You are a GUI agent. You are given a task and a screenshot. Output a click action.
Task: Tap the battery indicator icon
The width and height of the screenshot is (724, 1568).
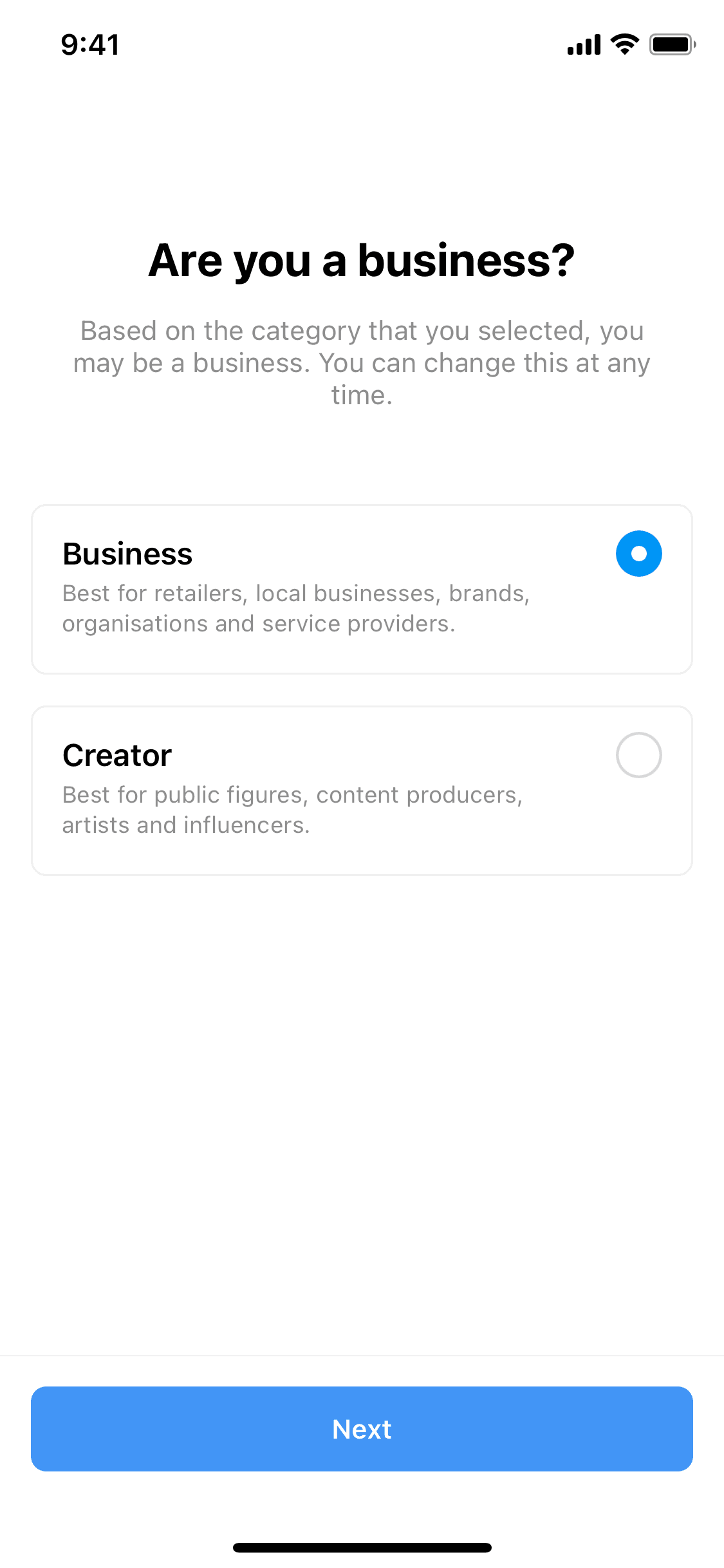[x=672, y=44]
